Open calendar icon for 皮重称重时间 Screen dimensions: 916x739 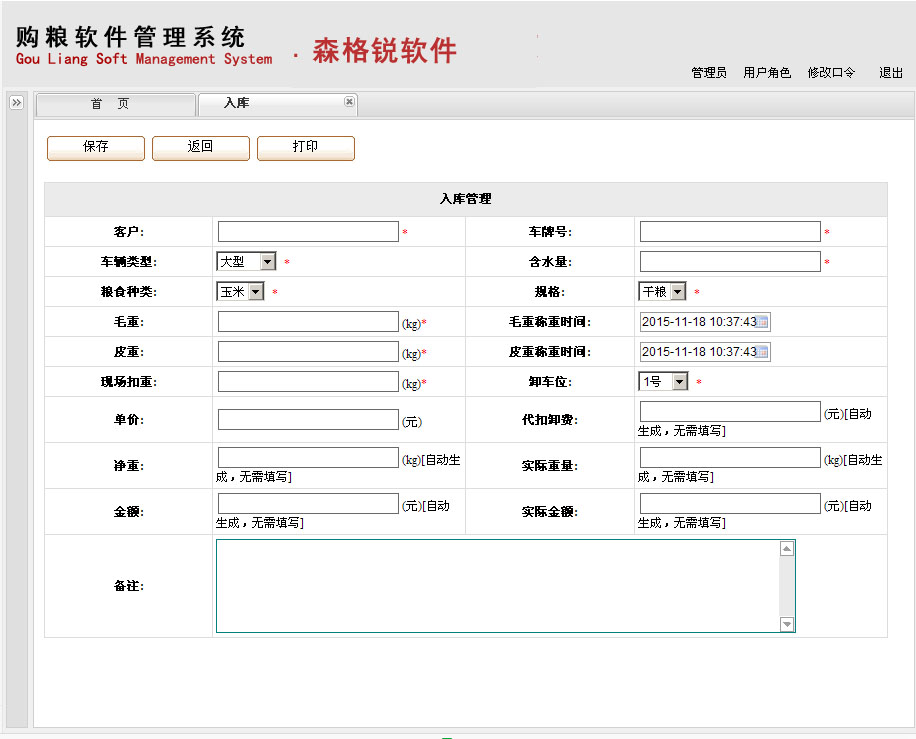pos(763,352)
